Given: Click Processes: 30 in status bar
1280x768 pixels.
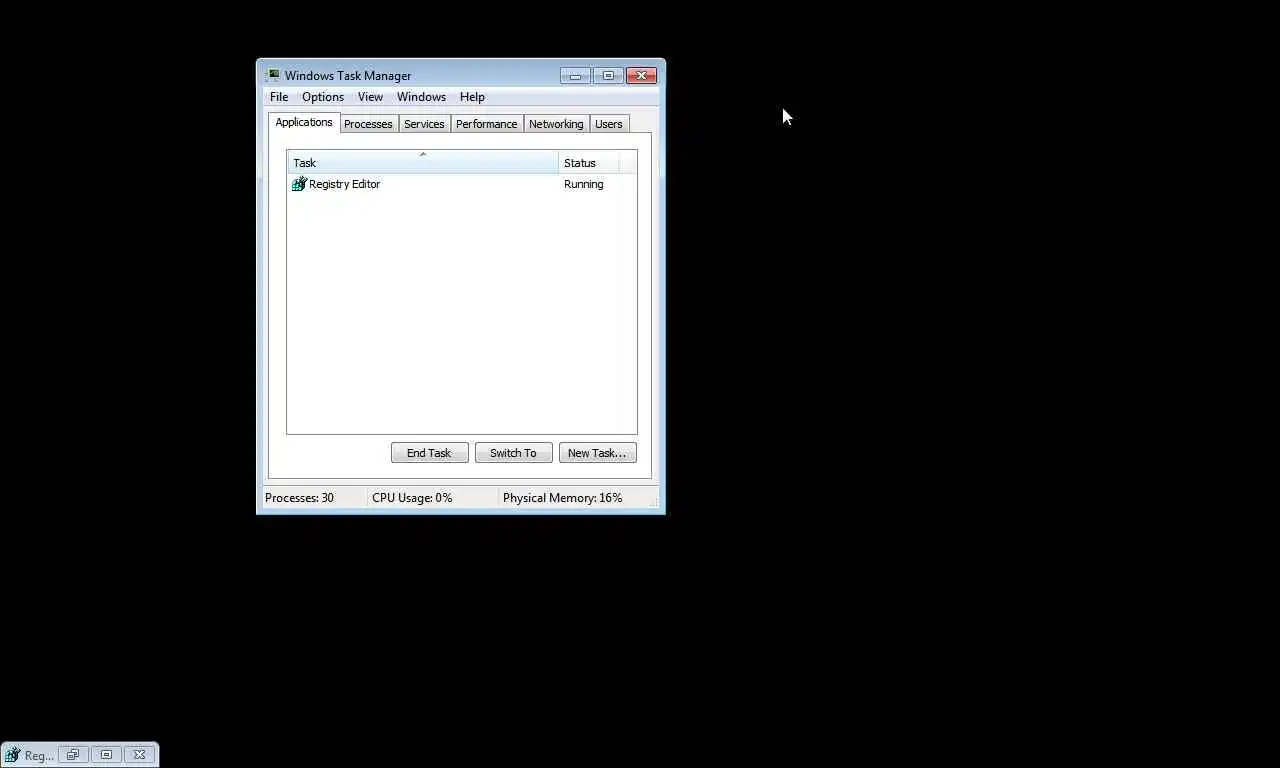Looking at the screenshot, I should pos(299,498).
